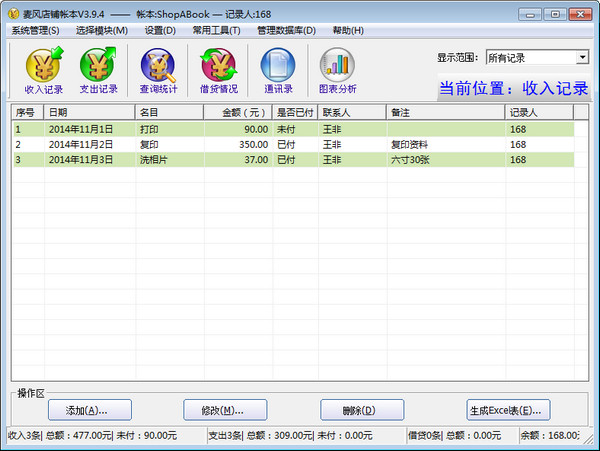Image resolution: width=600 pixels, height=451 pixels.
Task: Open the 收入记录 income records icon
Action: 43,71
